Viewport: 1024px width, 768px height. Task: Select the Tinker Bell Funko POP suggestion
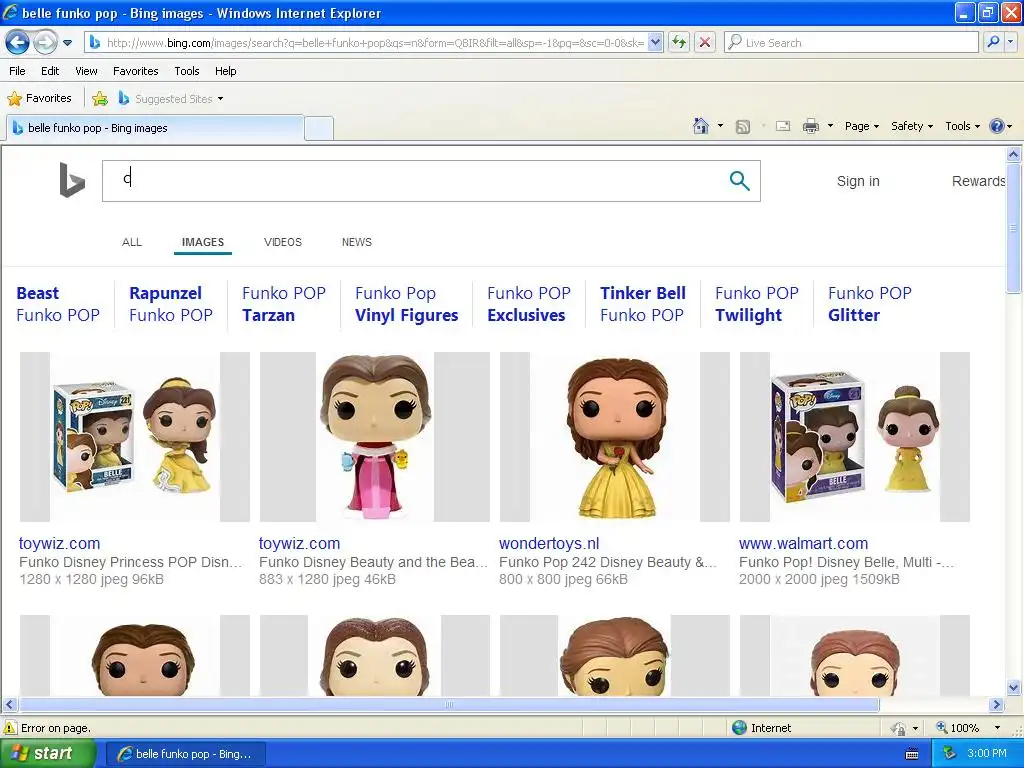[x=643, y=304]
